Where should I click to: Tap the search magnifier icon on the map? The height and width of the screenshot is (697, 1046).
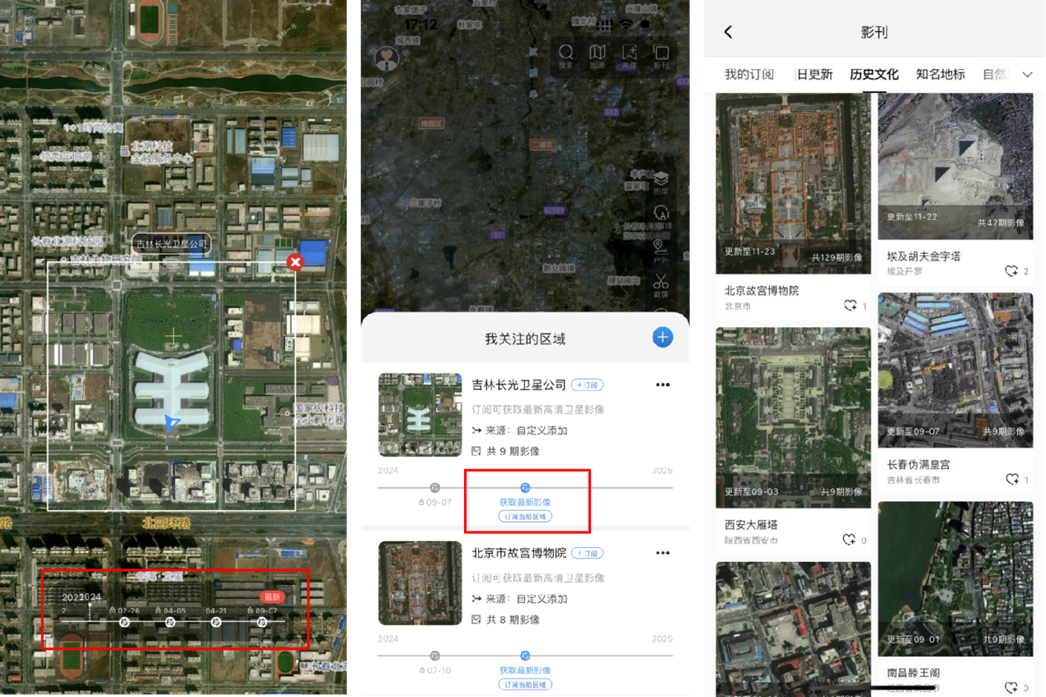click(566, 54)
